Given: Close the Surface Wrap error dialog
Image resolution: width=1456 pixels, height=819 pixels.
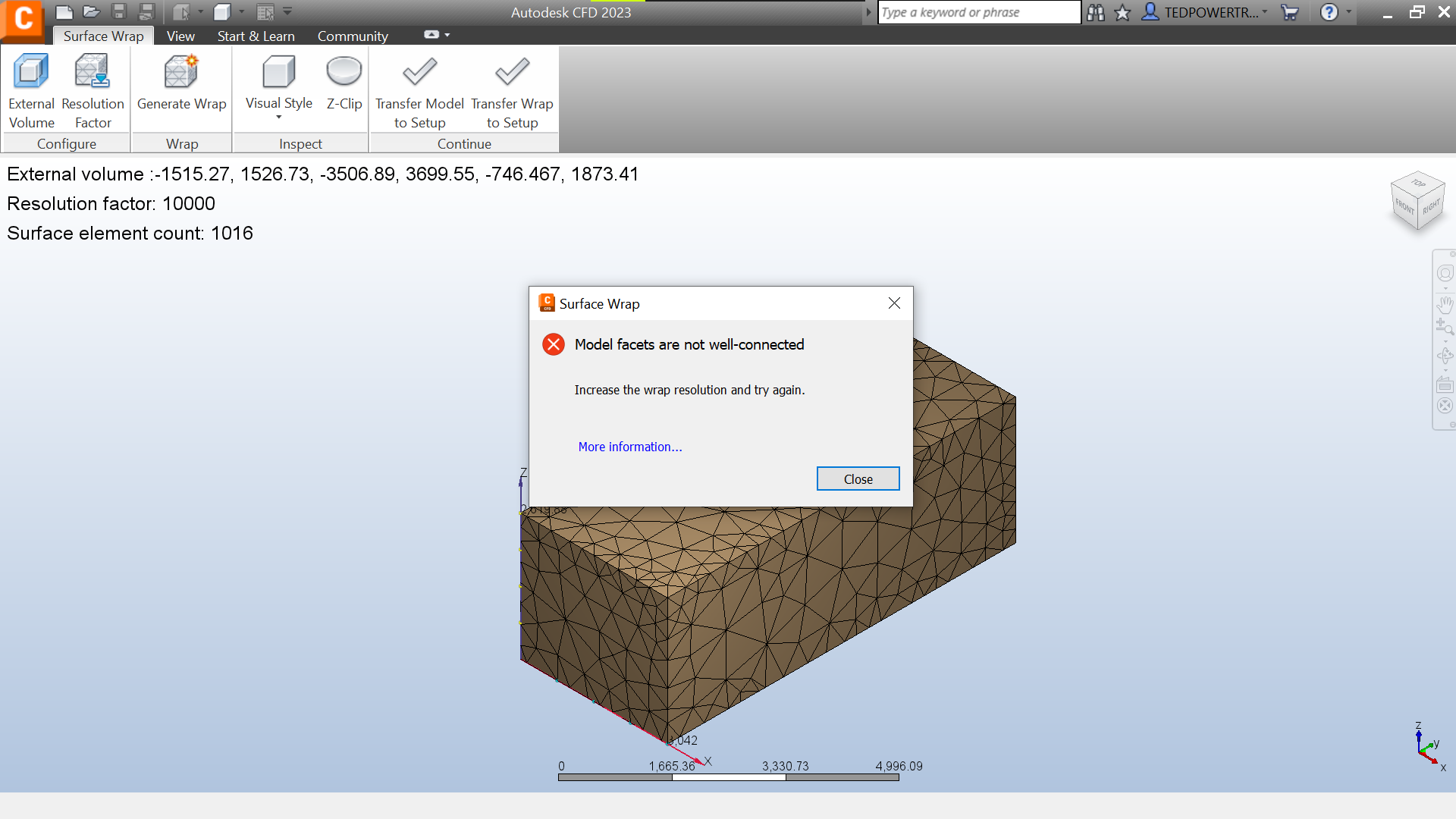Looking at the screenshot, I should click(x=858, y=479).
